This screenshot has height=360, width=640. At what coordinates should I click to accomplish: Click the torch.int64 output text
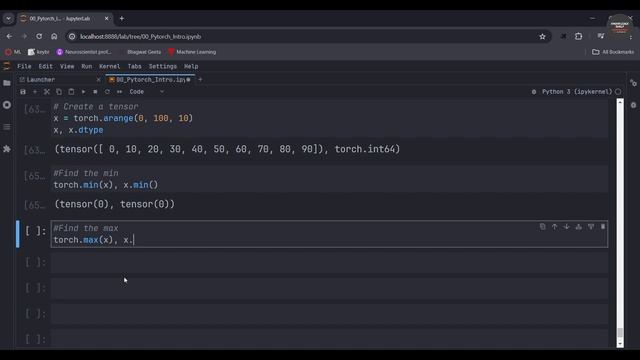point(365,149)
